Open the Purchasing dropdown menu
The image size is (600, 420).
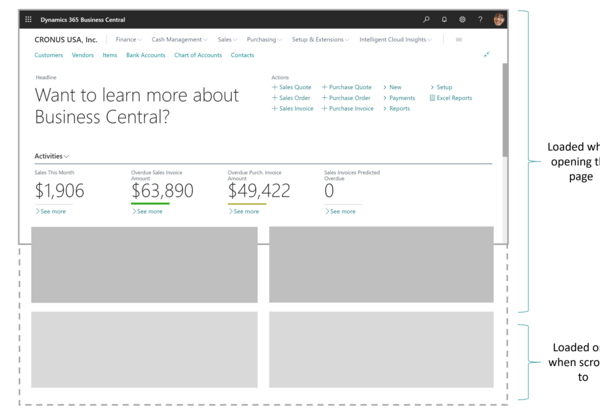264,39
